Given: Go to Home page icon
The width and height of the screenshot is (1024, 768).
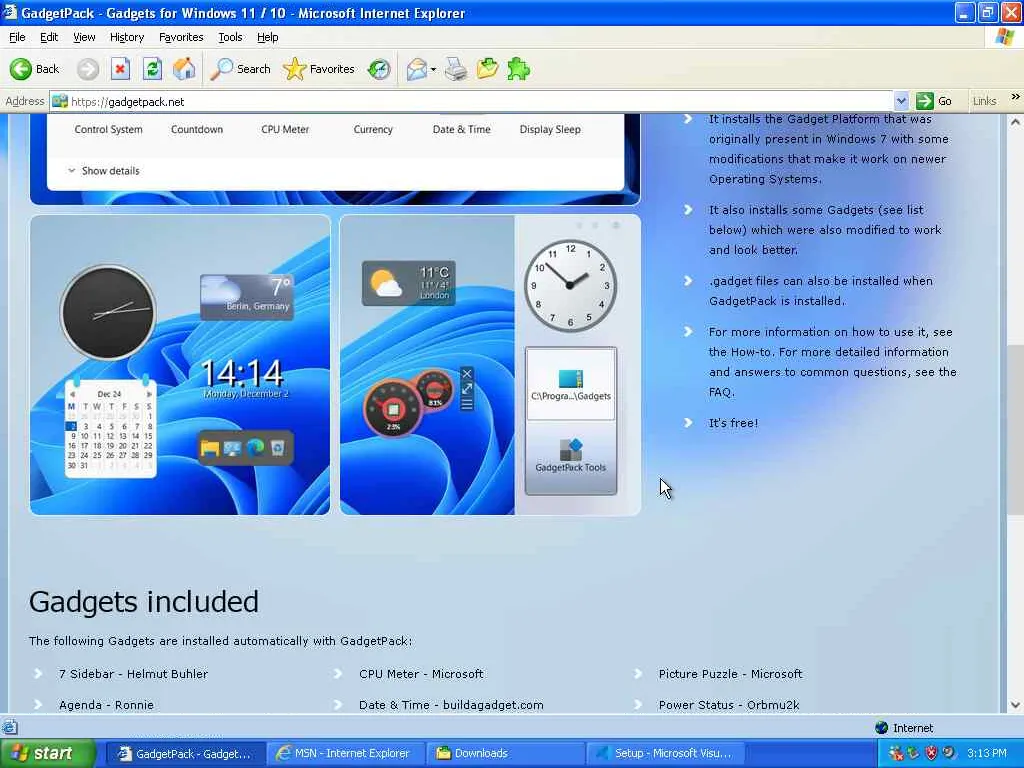Looking at the screenshot, I should click(184, 69).
